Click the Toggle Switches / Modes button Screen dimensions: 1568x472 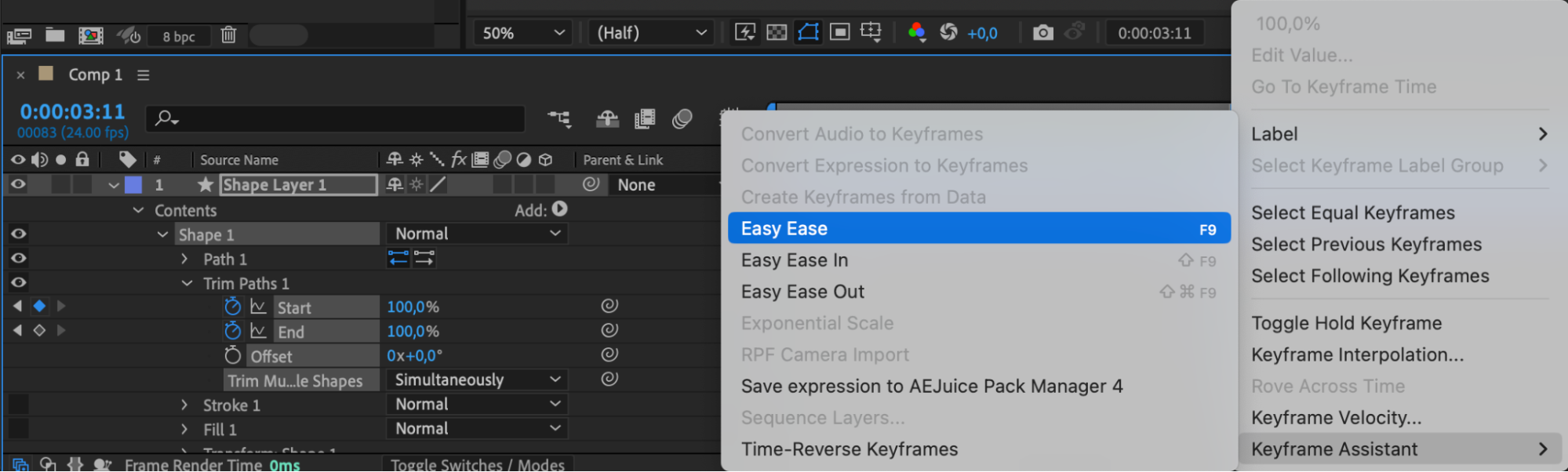coord(477,464)
